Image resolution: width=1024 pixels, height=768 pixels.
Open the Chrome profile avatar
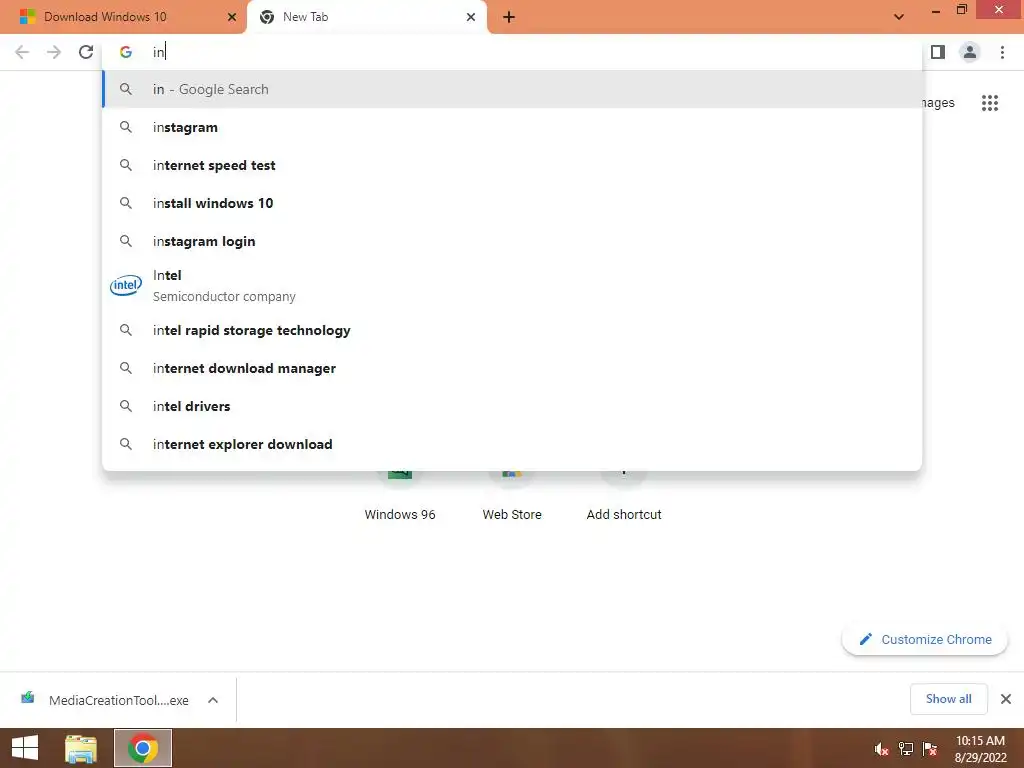tap(970, 52)
